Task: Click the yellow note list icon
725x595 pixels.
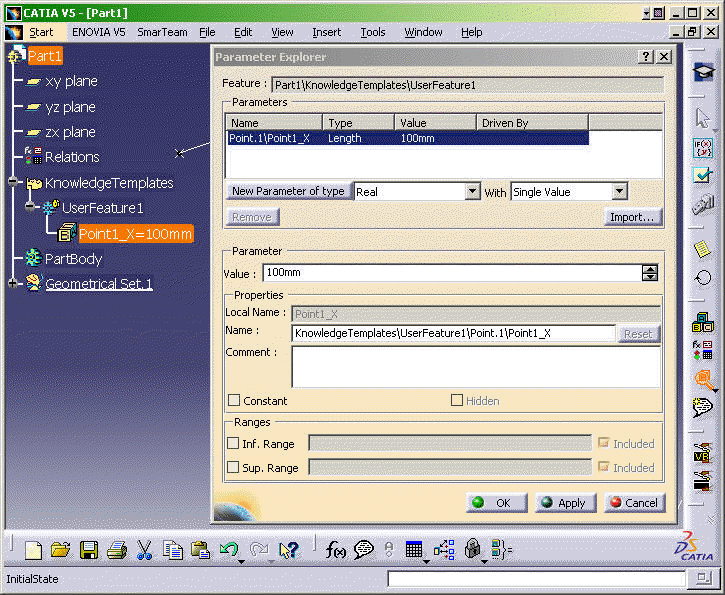Action: (703, 249)
